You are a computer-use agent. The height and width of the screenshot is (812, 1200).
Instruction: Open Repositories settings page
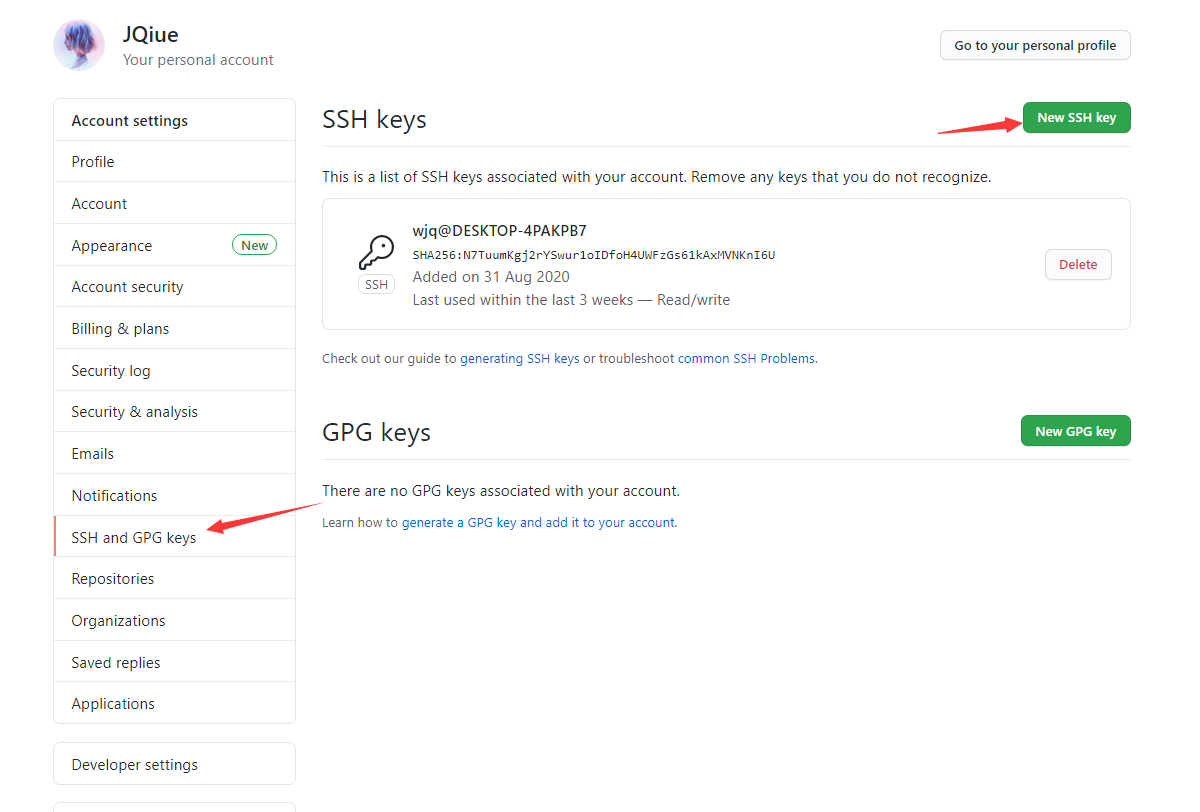pos(113,579)
